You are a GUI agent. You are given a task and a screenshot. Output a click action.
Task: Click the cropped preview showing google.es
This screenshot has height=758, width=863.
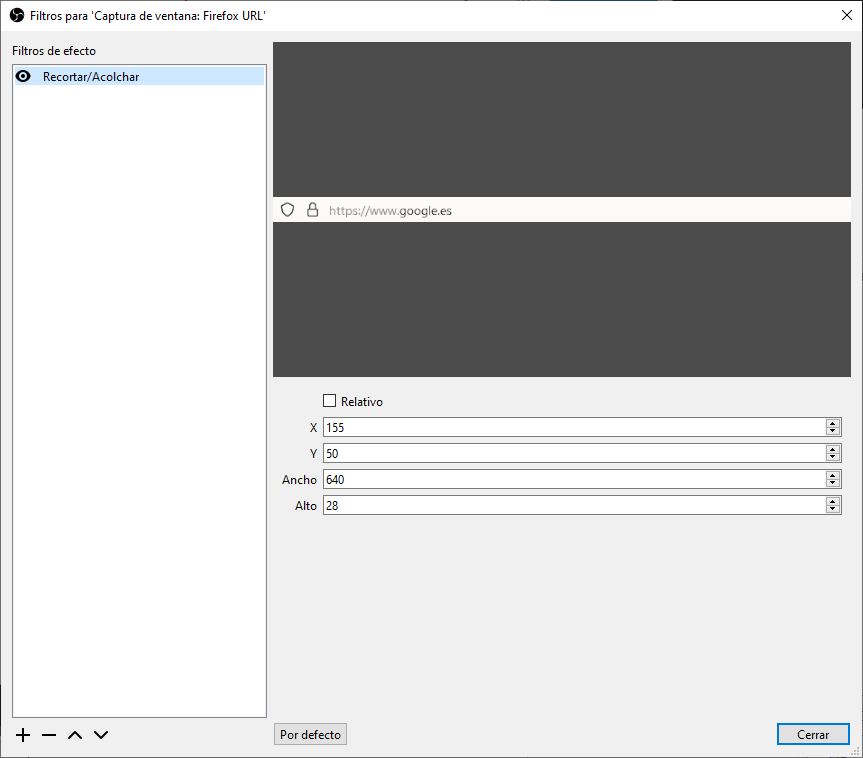562,209
